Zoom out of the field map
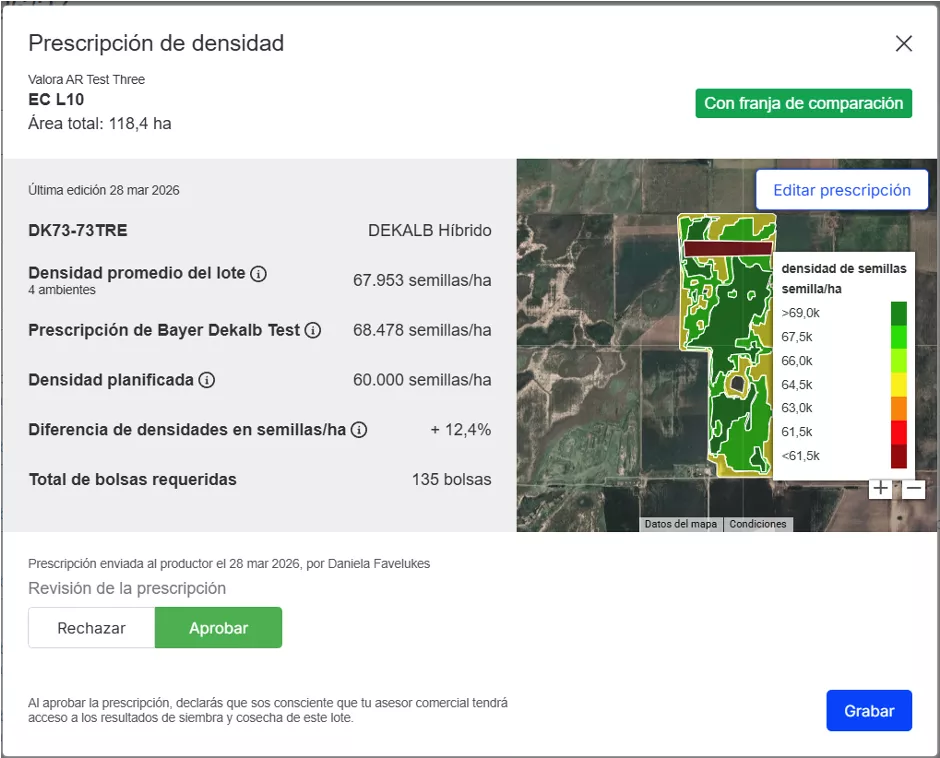The height and width of the screenshot is (758, 940). (915, 487)
